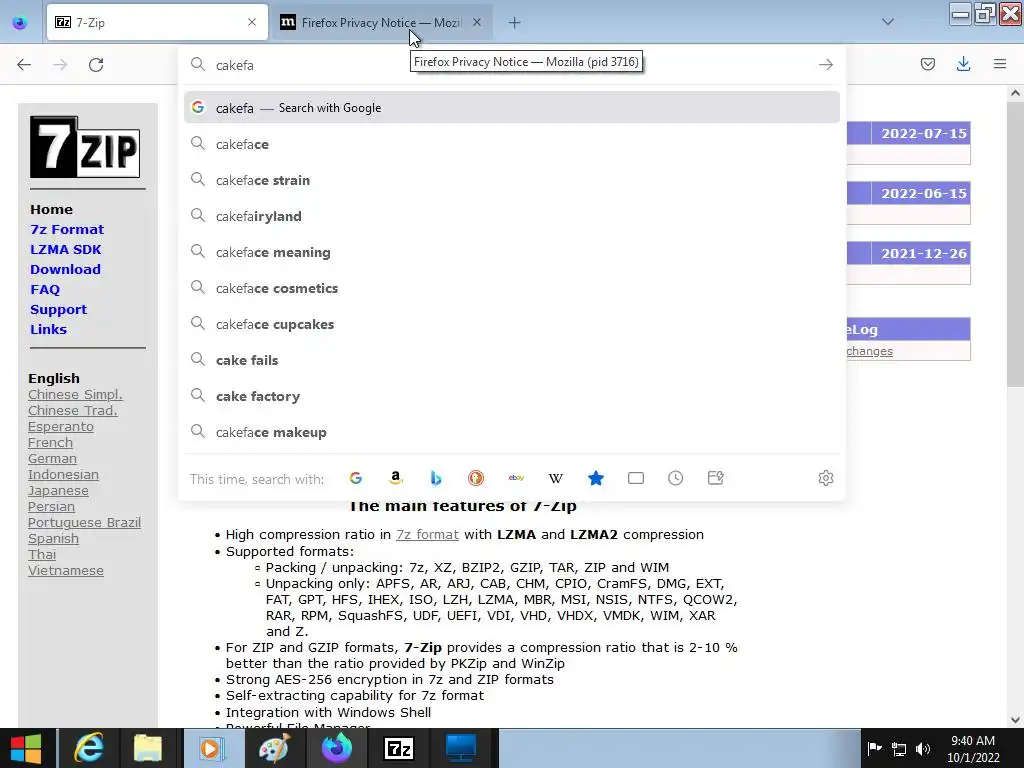The image size is (1024, 768).
Task: Click the Actions search shortcut icon
Action: [x=716, y=478]
